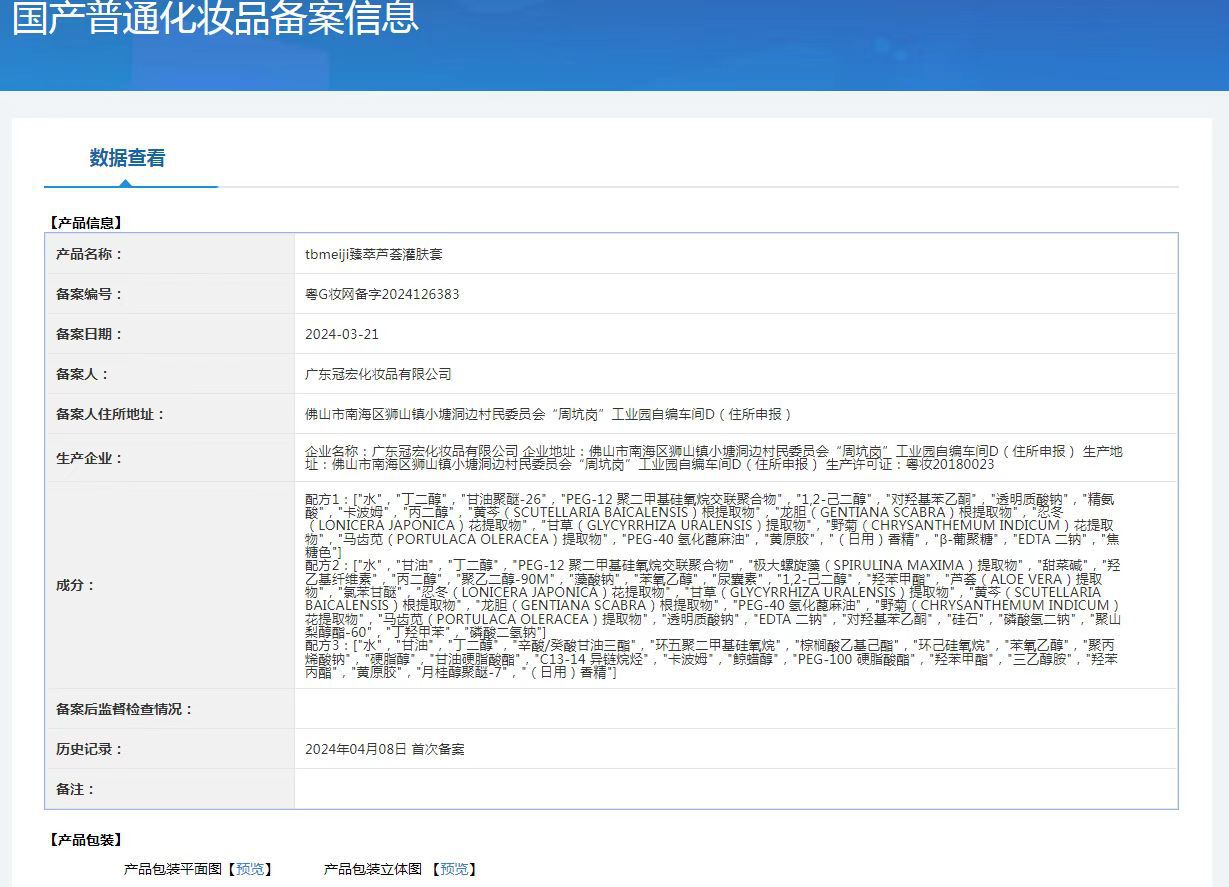1229x887 pixels.
Task: Select the filer address beginning 佛山市南海区狮山镇
Action: coord(548,414)
